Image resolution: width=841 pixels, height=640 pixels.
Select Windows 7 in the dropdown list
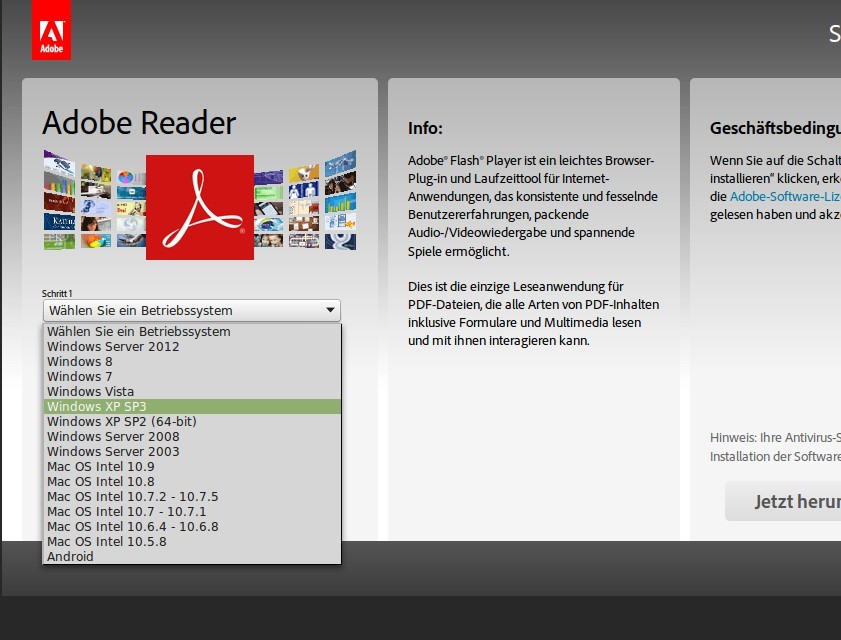(x=80, y=377)
